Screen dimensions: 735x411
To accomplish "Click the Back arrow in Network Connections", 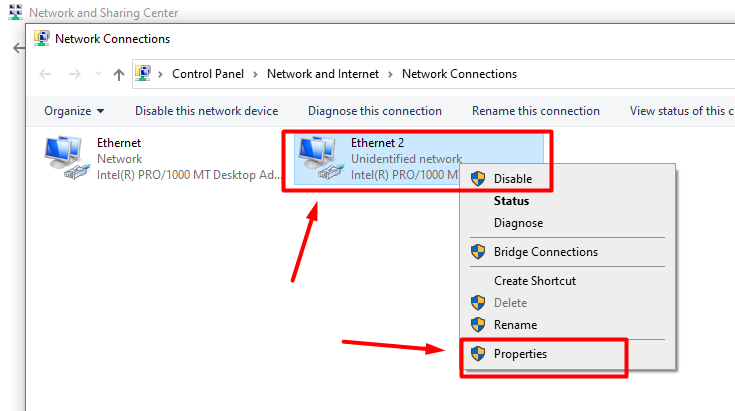I will click(x=45, y=74).
